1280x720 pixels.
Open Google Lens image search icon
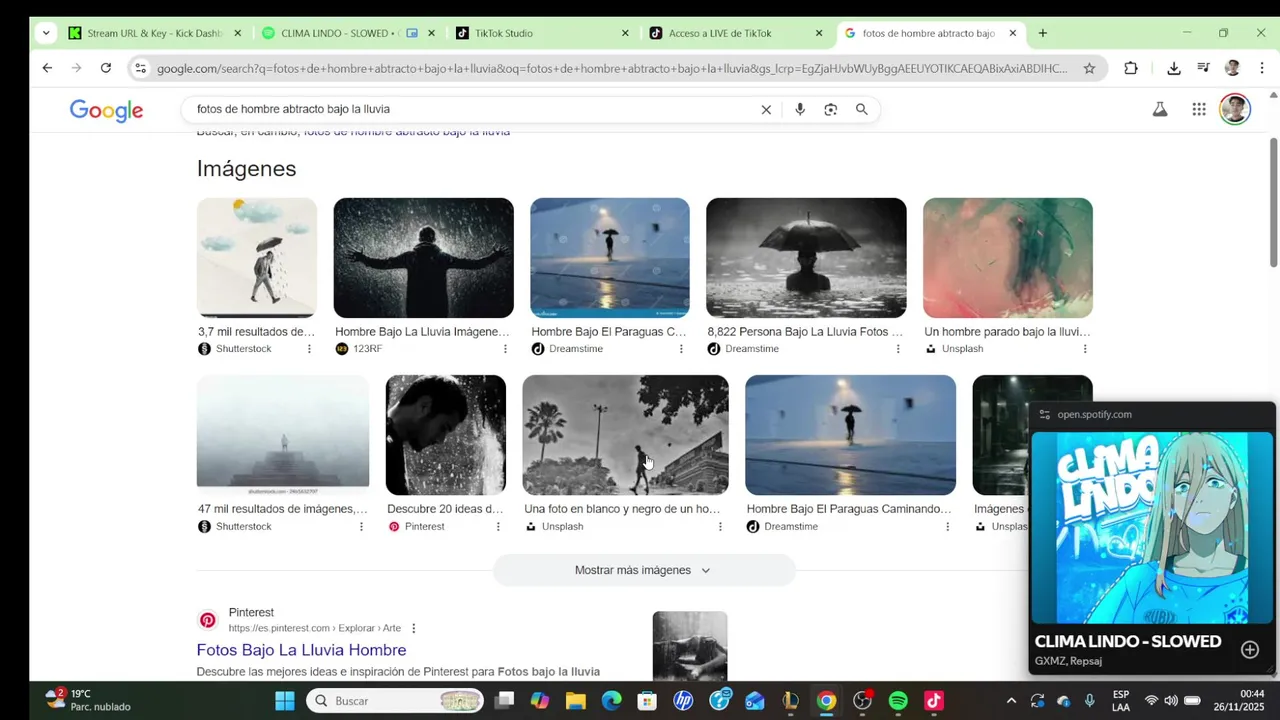coord(830,109)
